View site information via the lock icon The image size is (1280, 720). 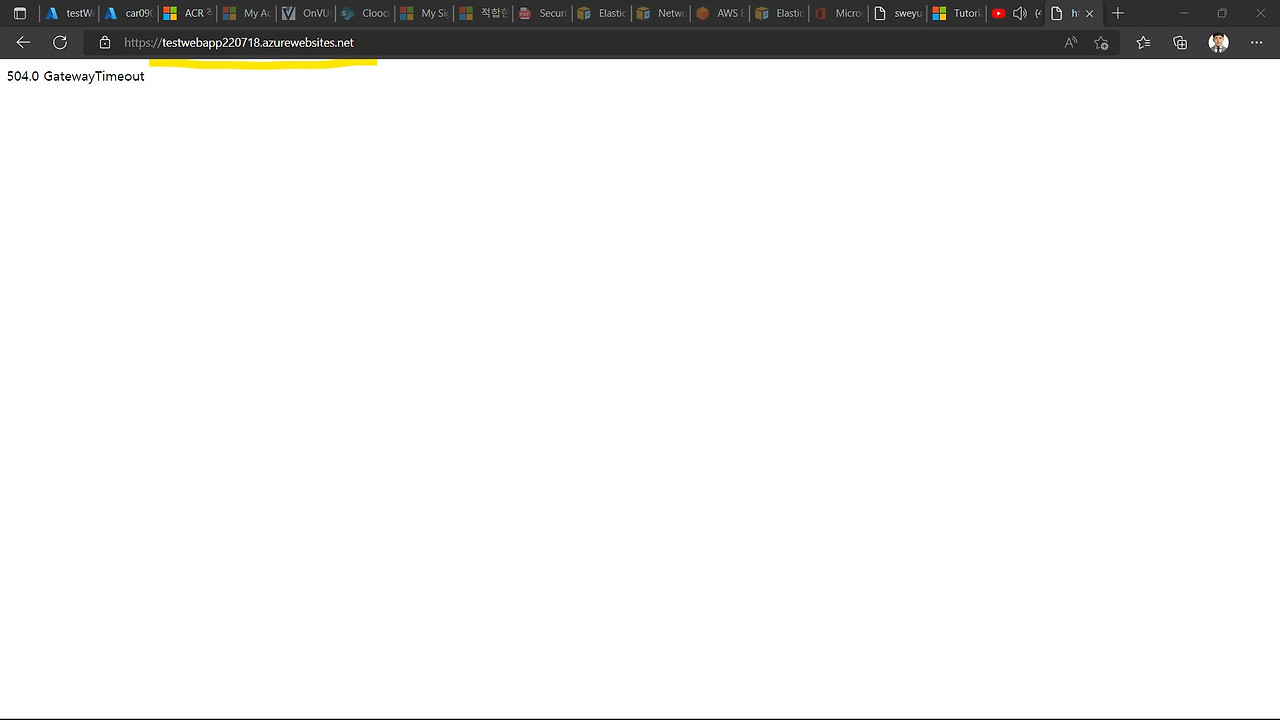pos(105,43)
